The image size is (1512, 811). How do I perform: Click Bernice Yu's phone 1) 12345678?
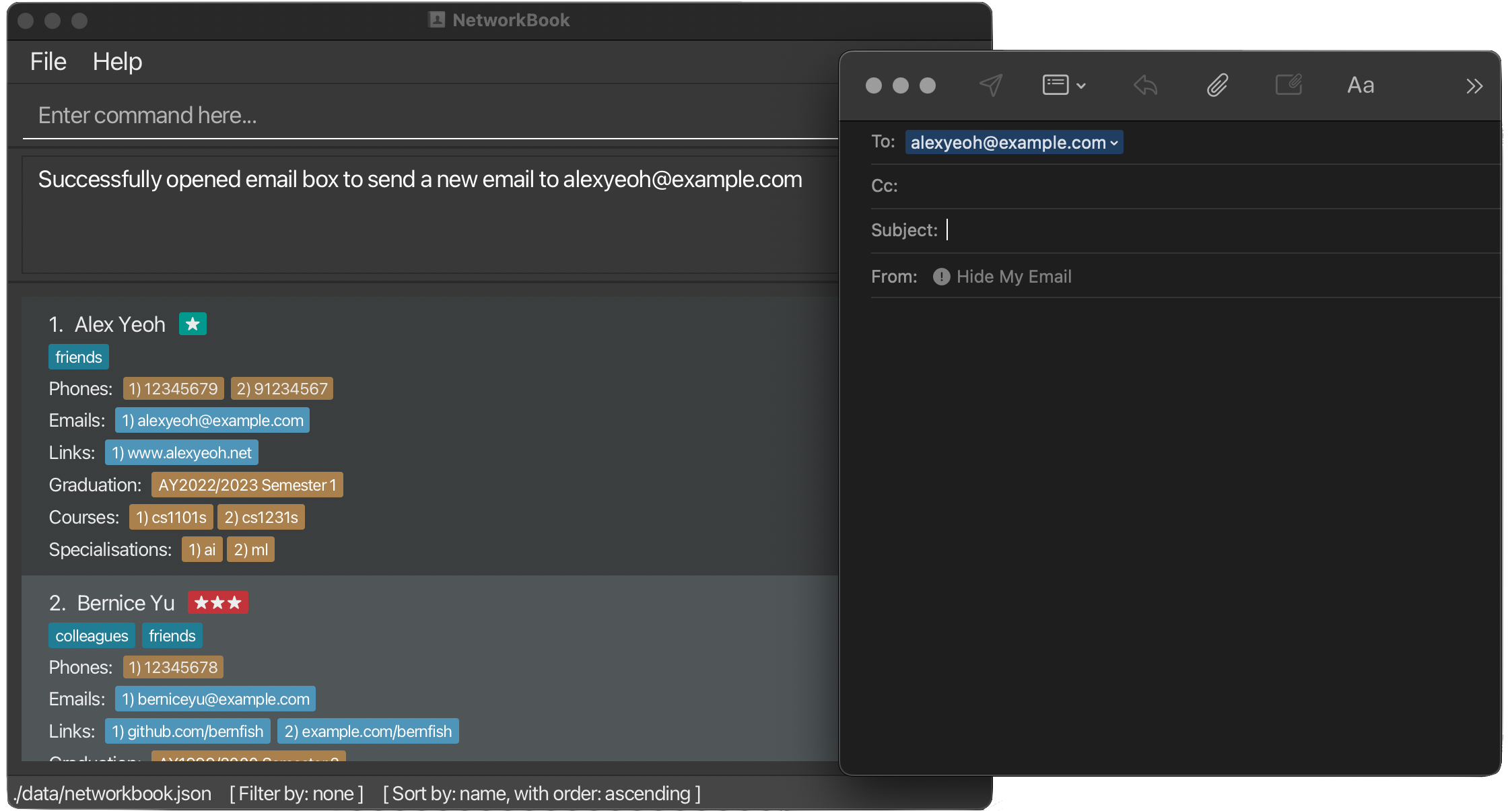click(173, 667)
